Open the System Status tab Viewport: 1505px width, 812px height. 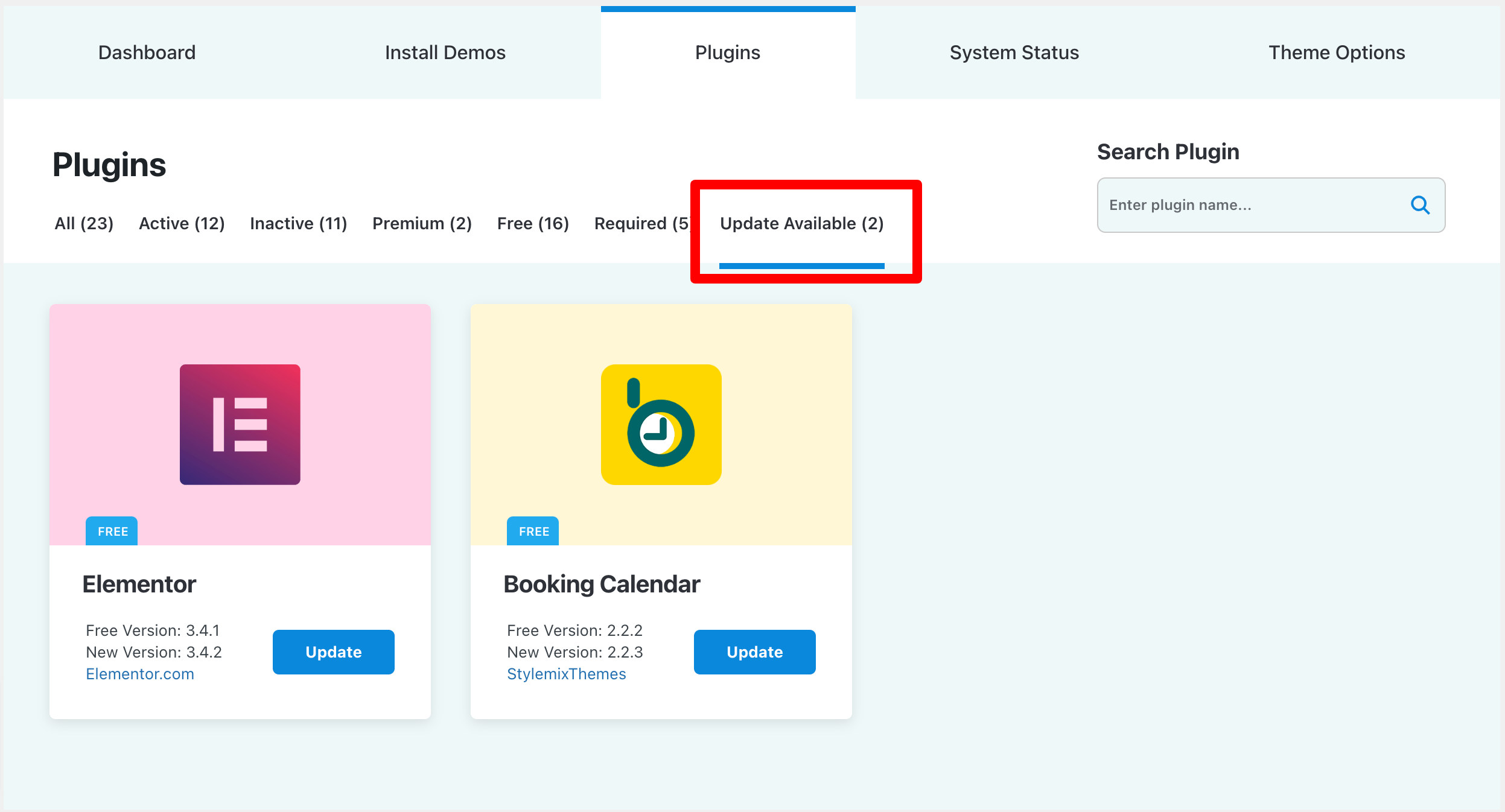tap(1014, 52)
